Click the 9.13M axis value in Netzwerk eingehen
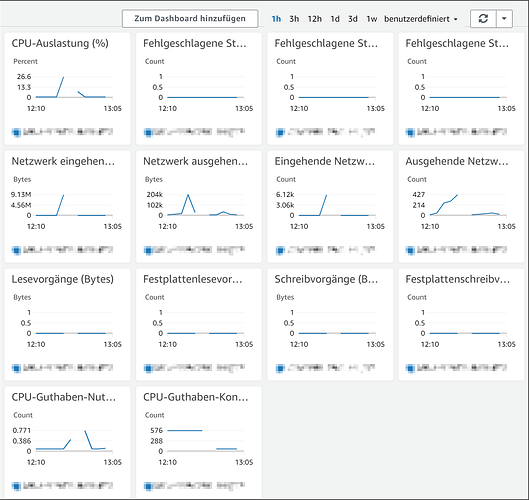Screen dimensions: 529x500 tap(21, 194)
